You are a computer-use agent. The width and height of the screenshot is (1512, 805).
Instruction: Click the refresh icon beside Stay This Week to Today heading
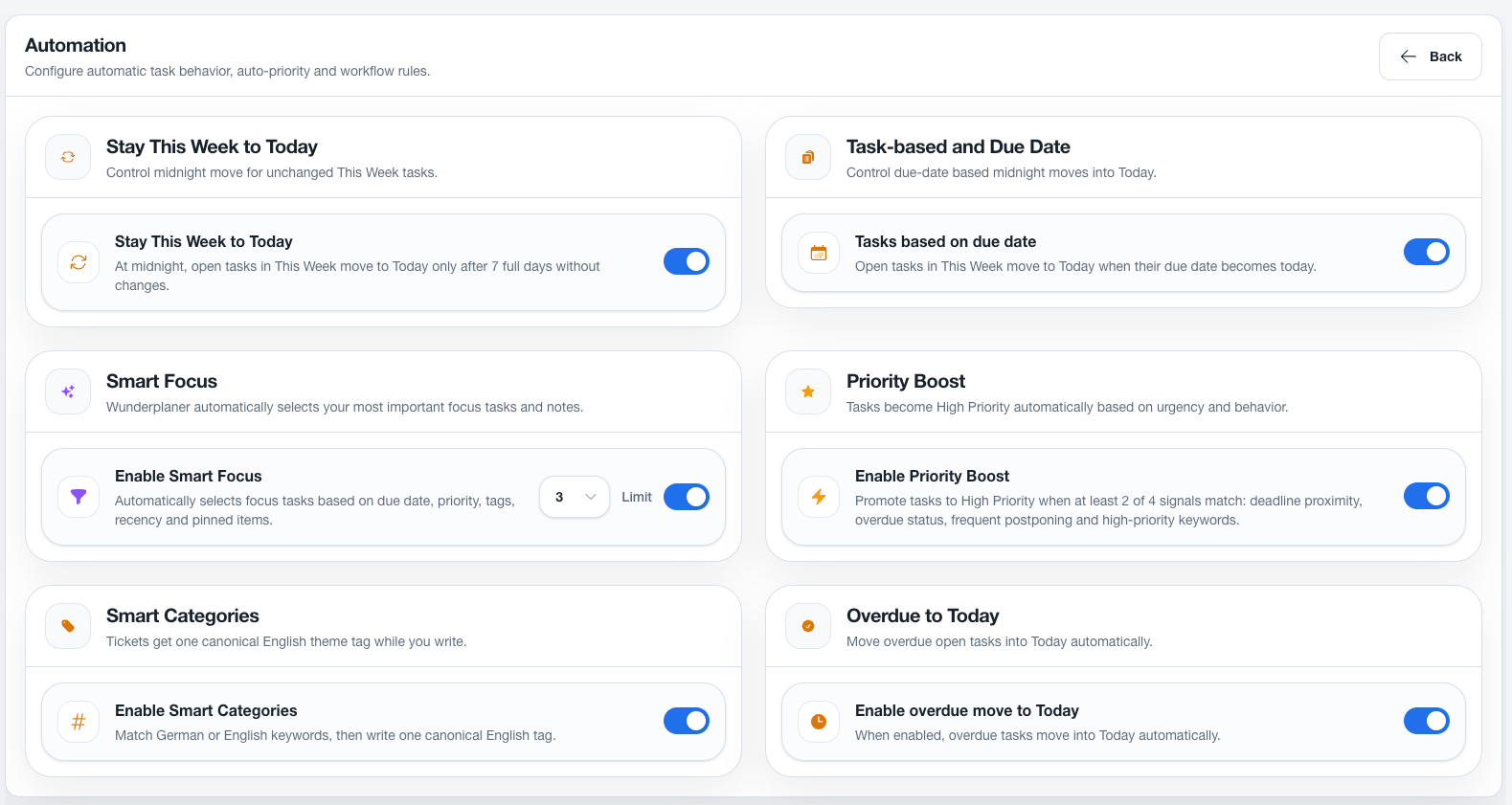(68, 157)
